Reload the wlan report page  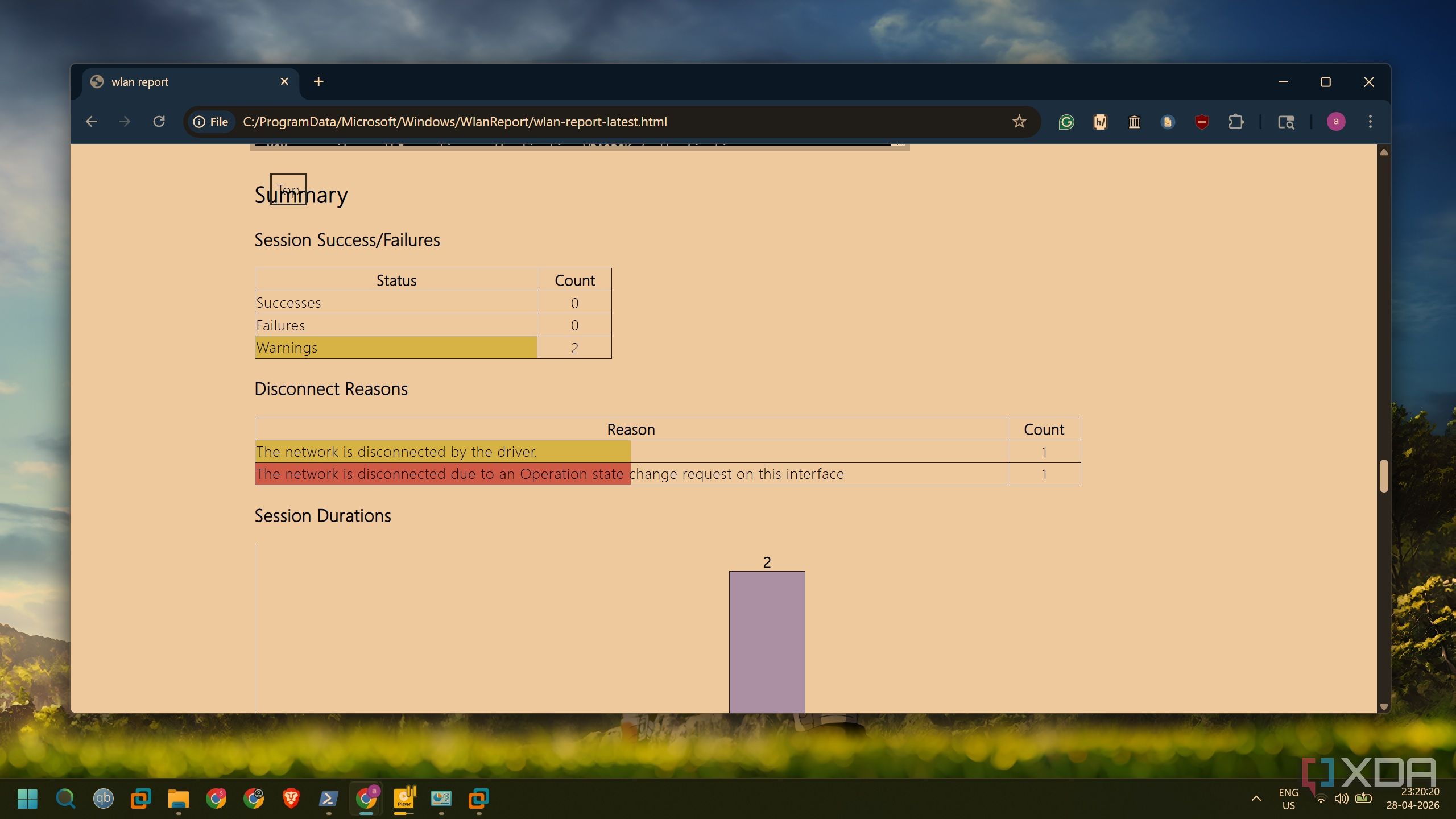point(159,122)
